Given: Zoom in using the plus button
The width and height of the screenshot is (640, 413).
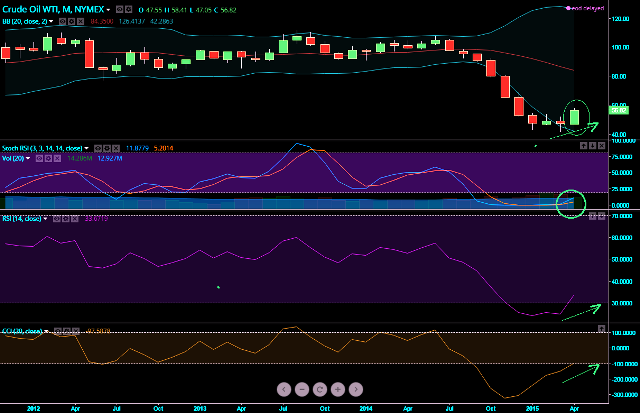Looking at the screenshot, I should click(x=337, y=388).
